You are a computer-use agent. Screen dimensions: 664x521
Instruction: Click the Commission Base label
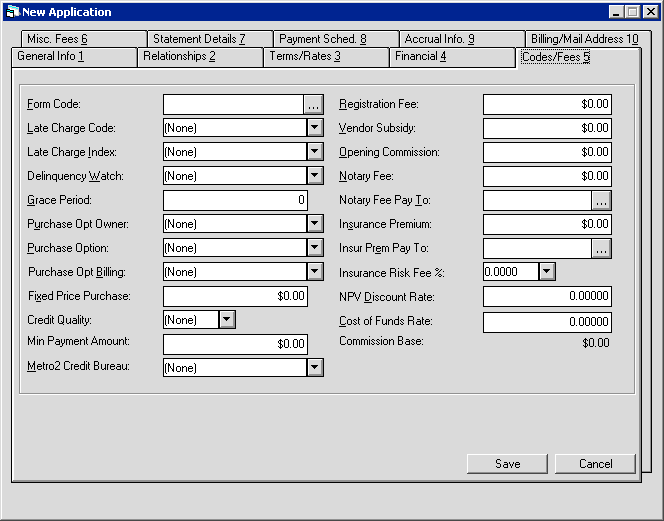[x=381, y=341]
